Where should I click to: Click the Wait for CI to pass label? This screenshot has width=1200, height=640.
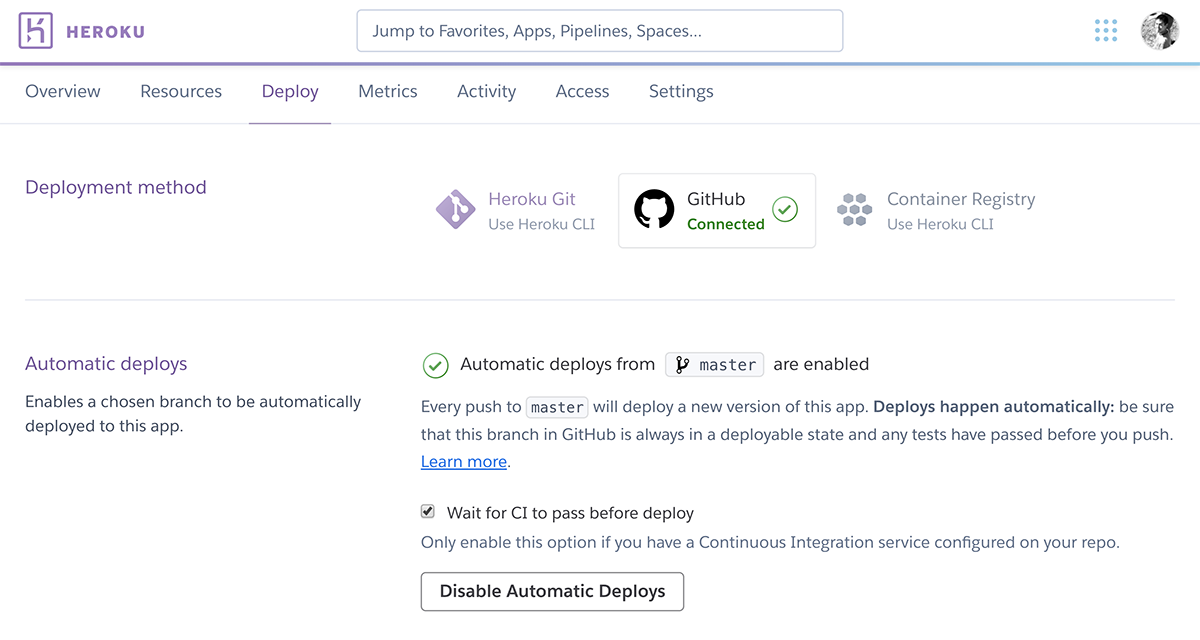570,513
